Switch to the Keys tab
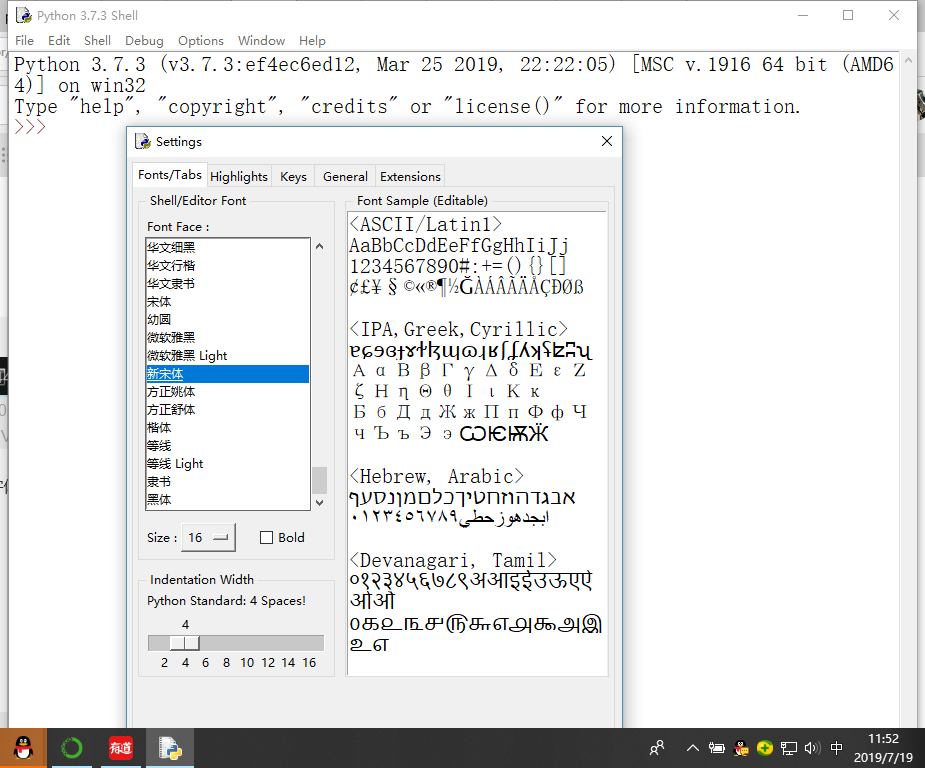Image resolution: width=925 pixels, height=768 pixels. (293, 176)
